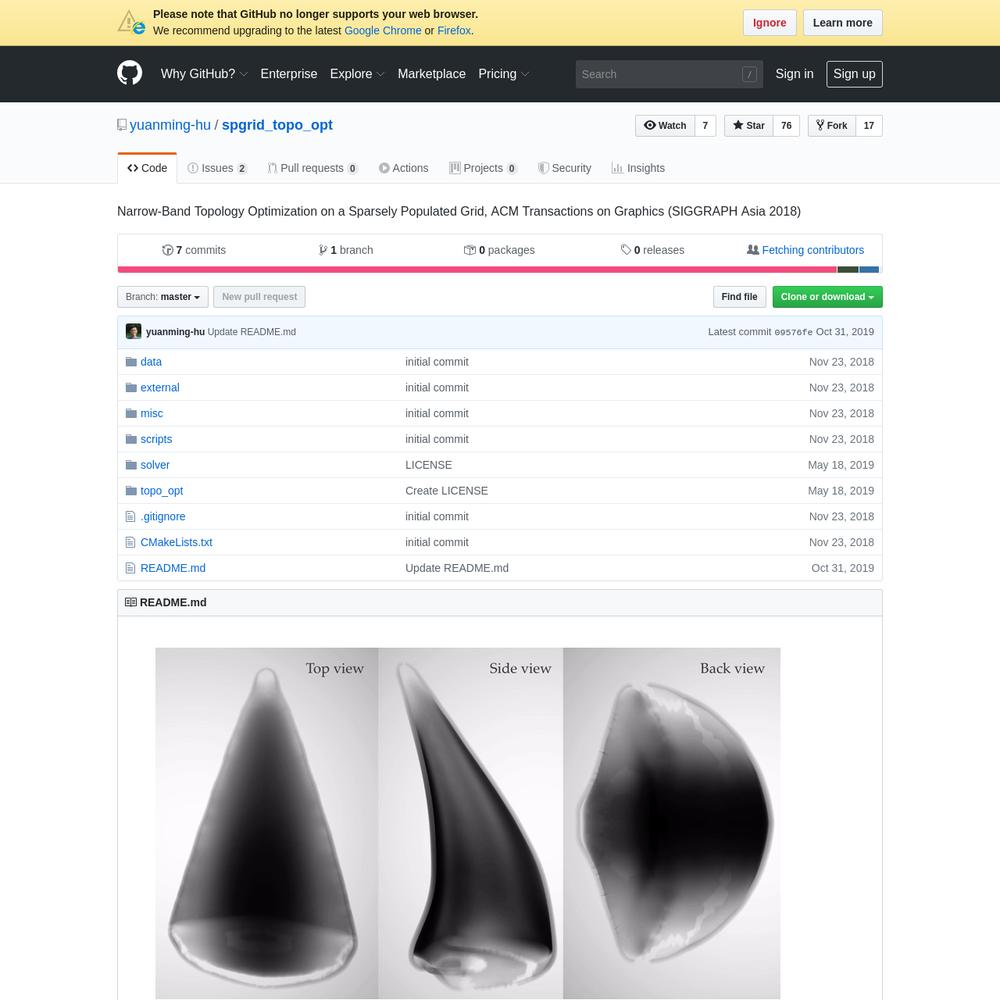Click the contributors people icon

[753, 250]
